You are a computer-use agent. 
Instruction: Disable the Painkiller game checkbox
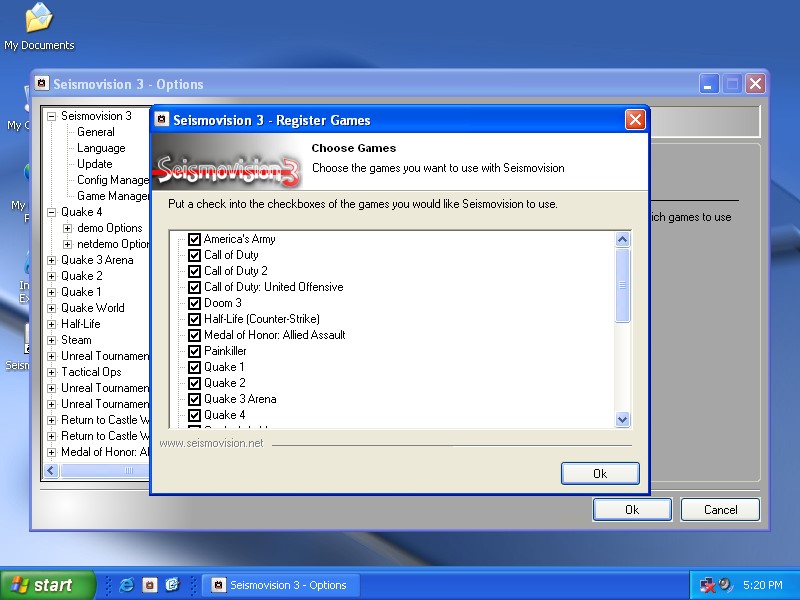[x=195, y=351]
